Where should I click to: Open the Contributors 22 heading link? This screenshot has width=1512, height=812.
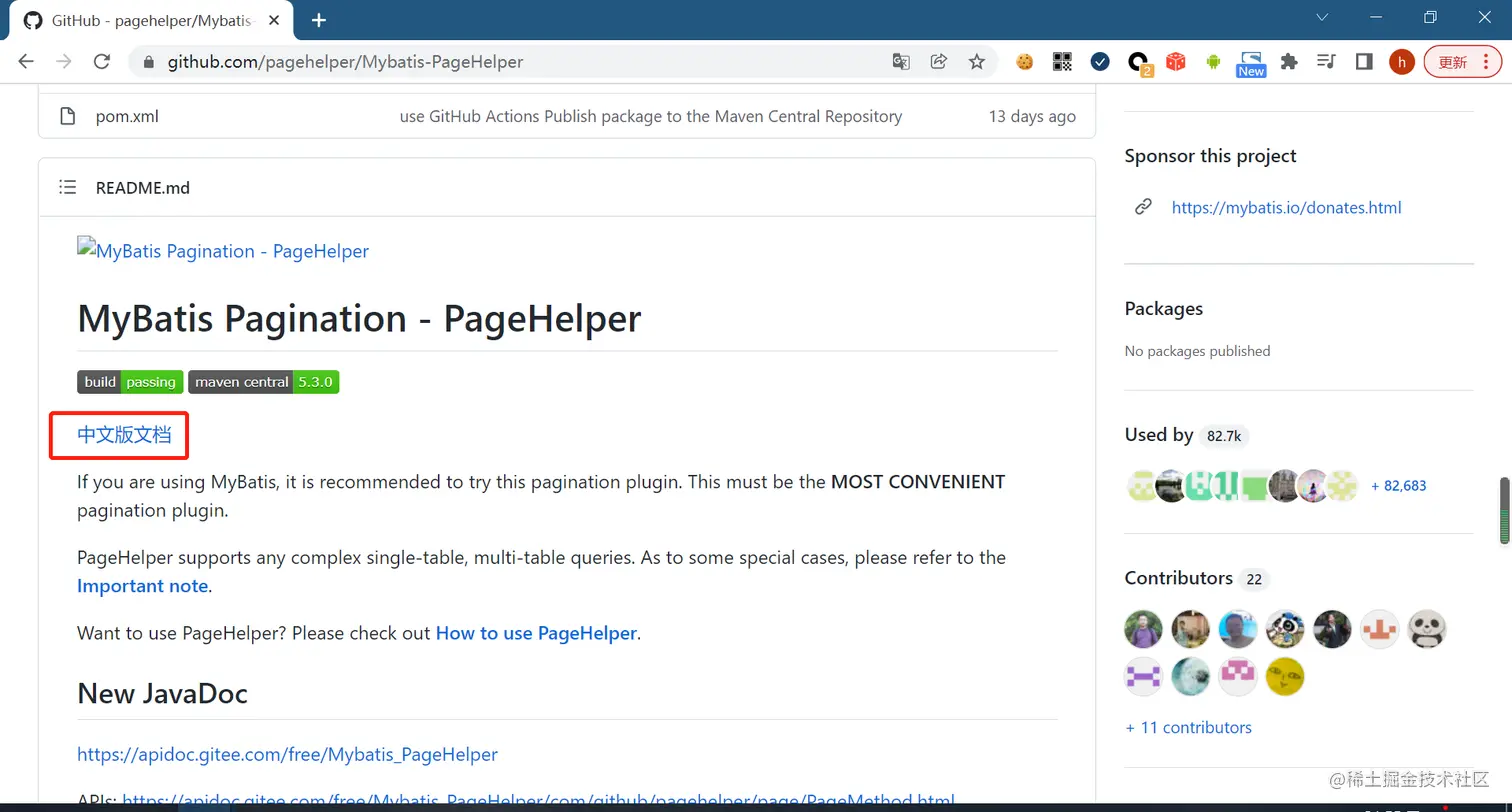(x=1197, y=579)
